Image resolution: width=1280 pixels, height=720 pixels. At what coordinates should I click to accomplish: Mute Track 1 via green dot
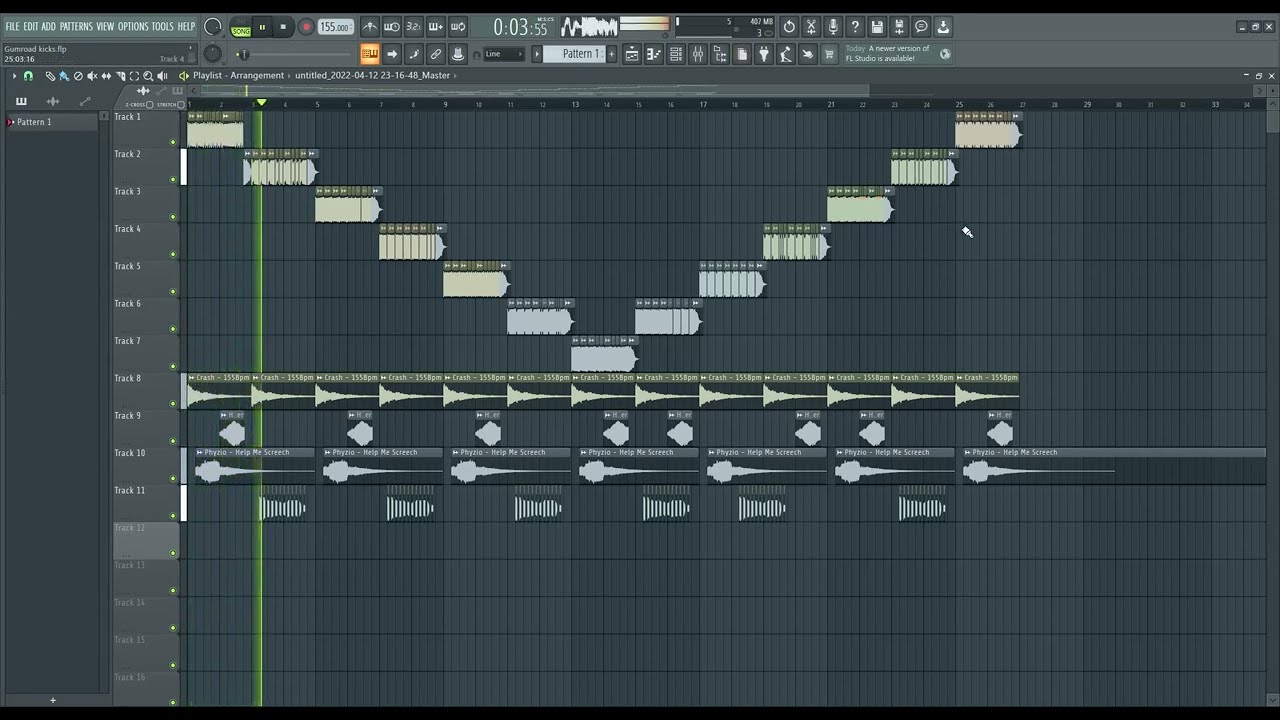click(173, 143)
